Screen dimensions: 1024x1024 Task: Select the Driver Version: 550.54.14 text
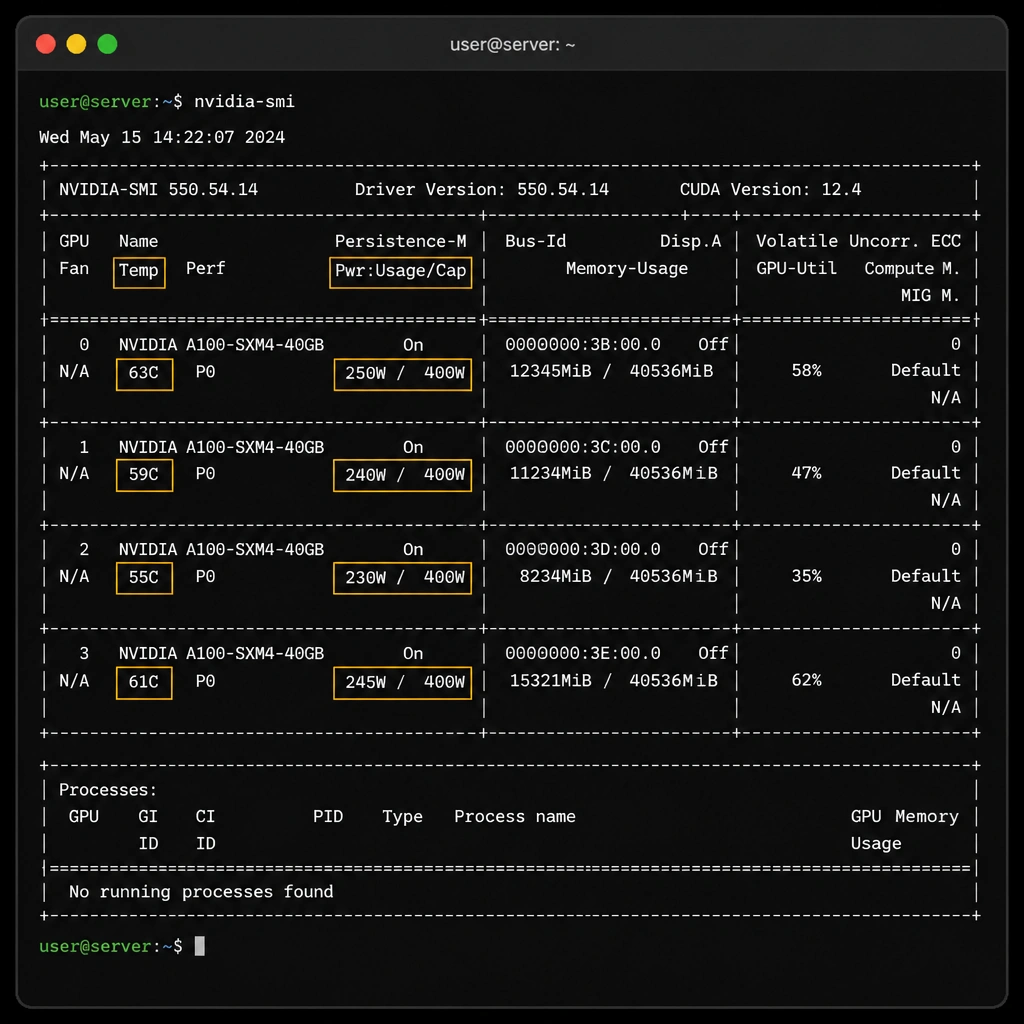481,189
